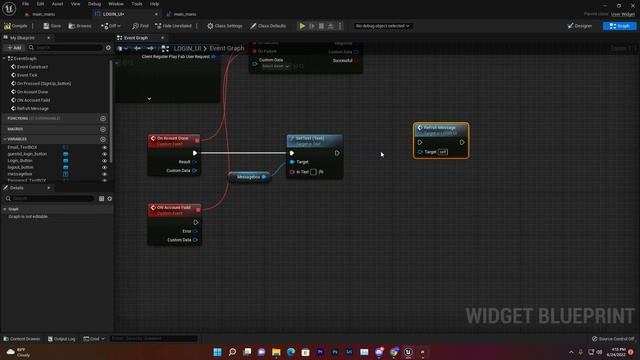Image resolution: width=640 pixels, height=360 pixels.
Task: Click the Hide Unrelated toolbar button
Action: (x=173, y=26)
